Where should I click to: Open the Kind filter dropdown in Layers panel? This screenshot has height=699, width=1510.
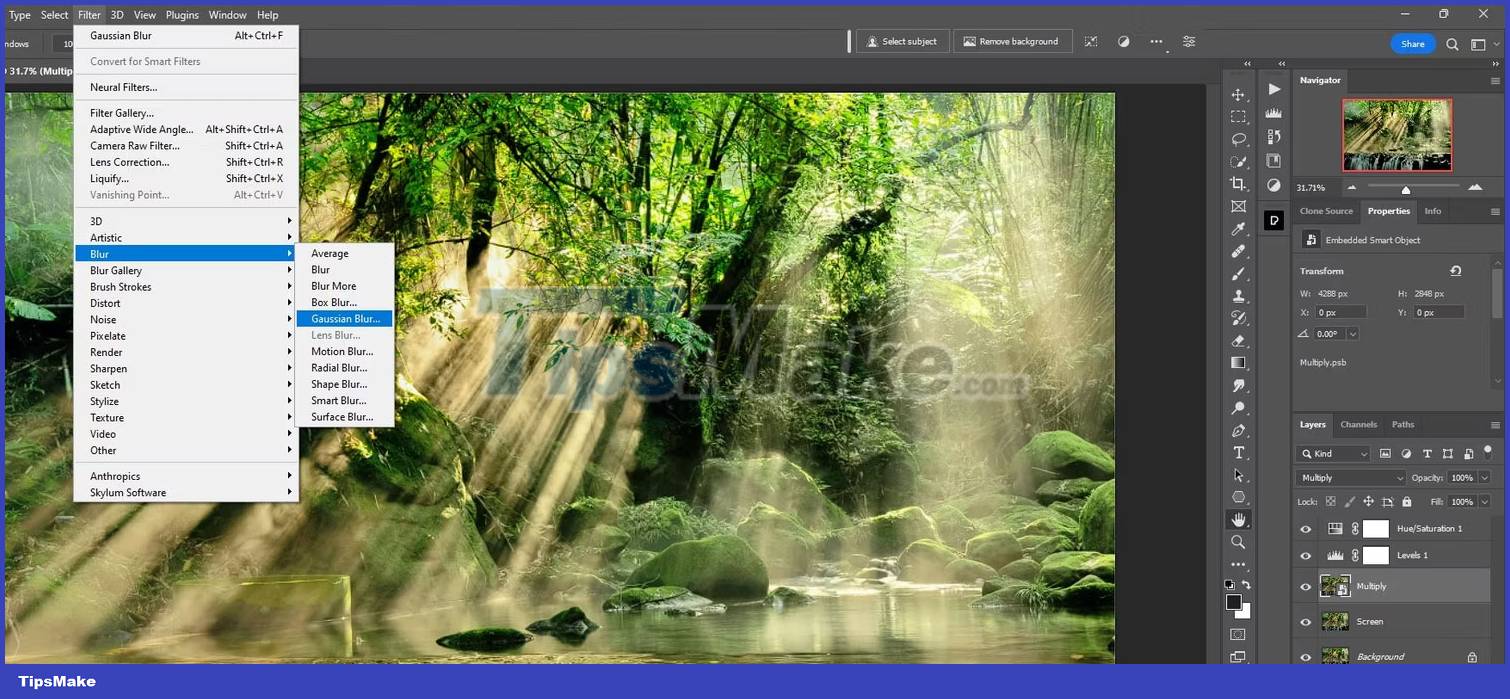point(1330,454)
